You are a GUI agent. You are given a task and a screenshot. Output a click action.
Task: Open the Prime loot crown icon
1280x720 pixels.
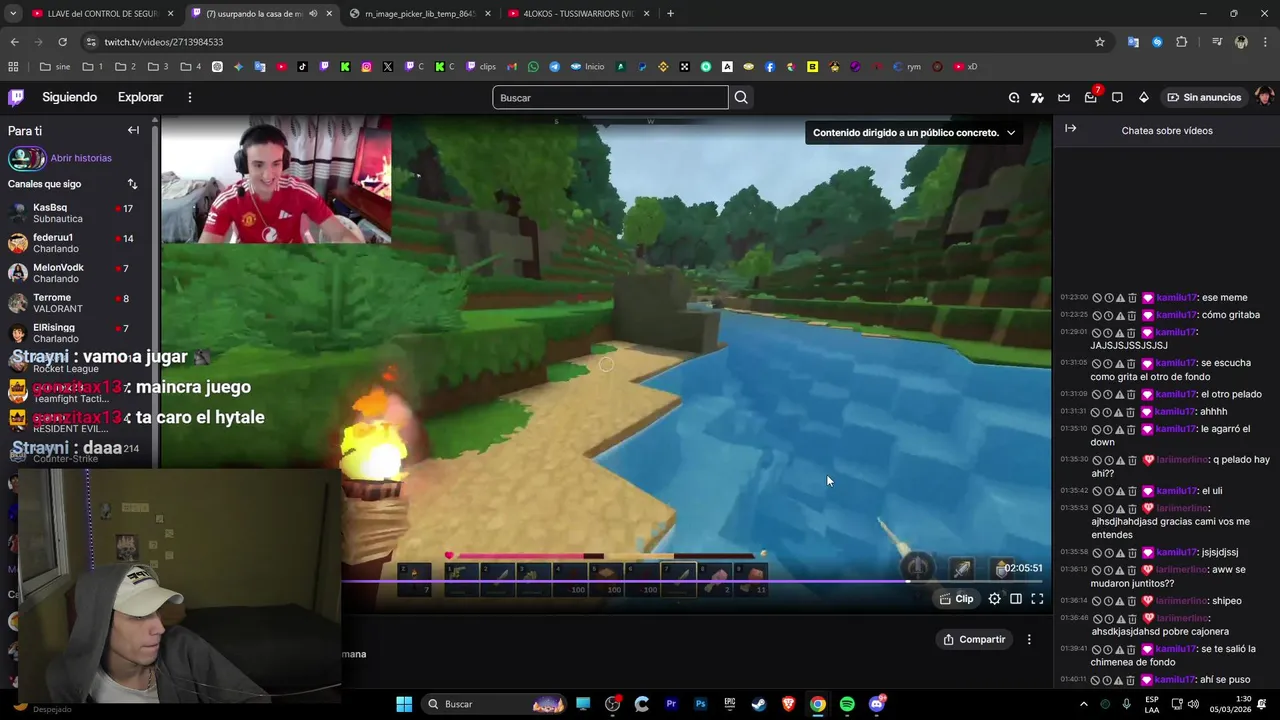click(1064, 97)
